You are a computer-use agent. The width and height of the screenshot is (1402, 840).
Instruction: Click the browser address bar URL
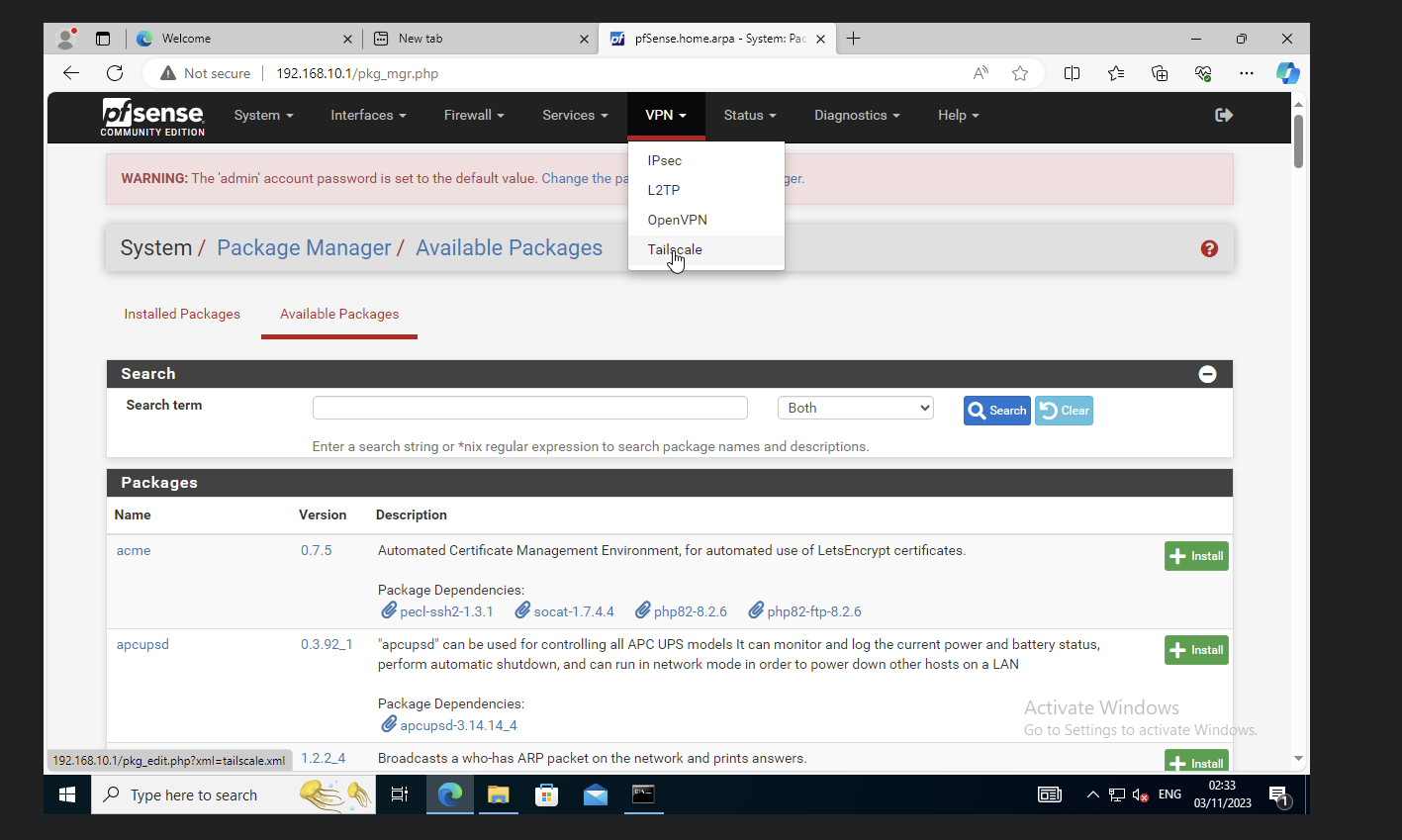(x=357, y=73)
